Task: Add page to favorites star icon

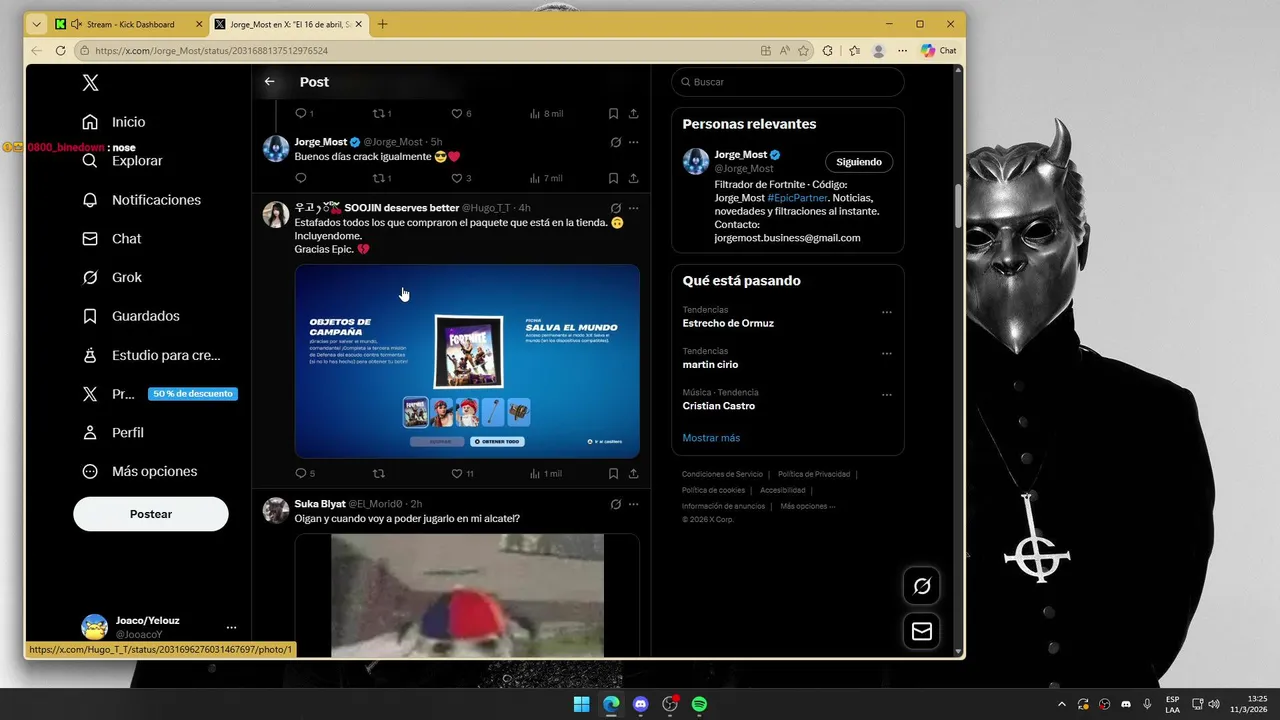Action: pyautogui.click(x=803, y=50)
